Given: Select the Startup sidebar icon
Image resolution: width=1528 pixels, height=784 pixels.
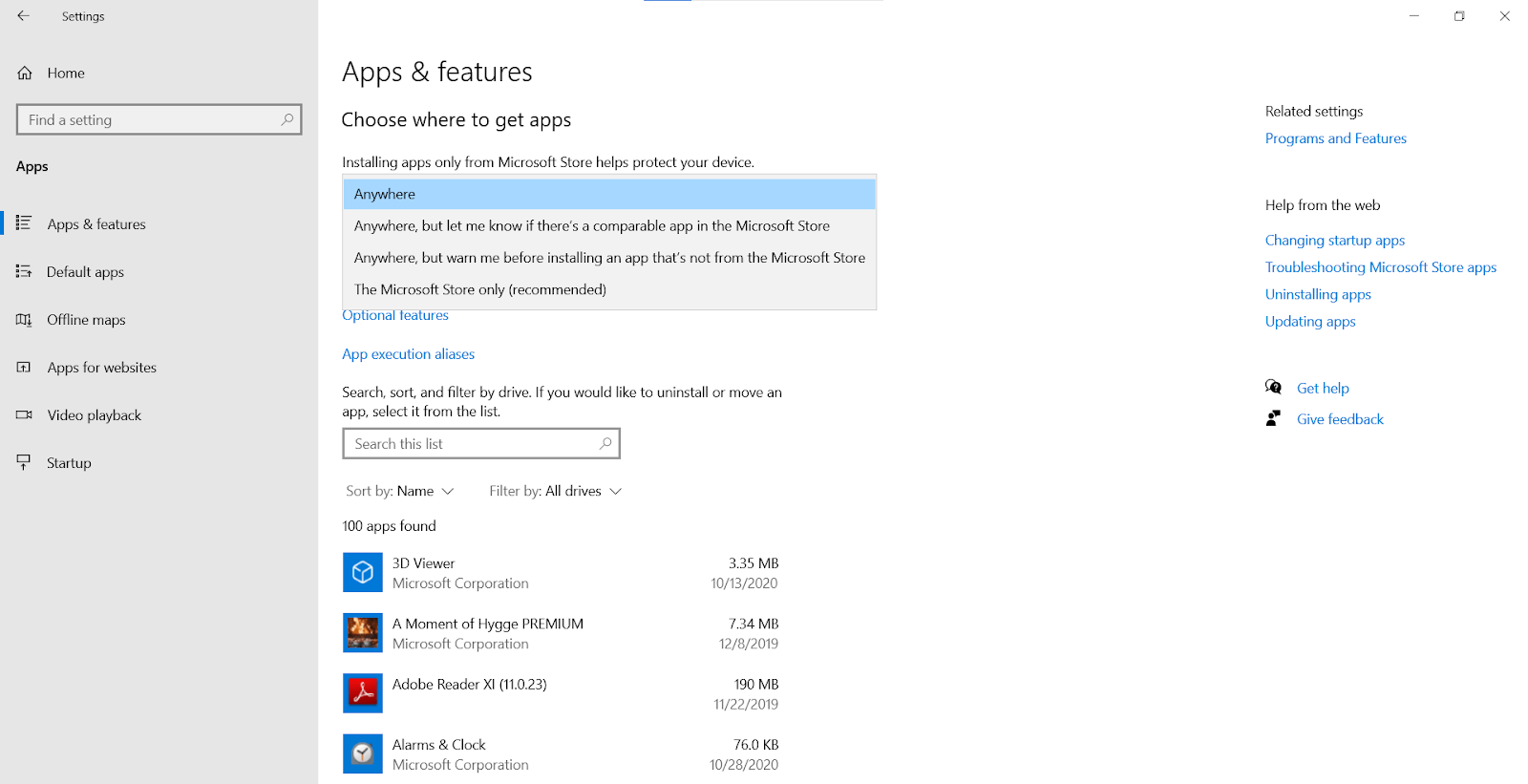Looking at the screenshot, I should pos(24,462).
